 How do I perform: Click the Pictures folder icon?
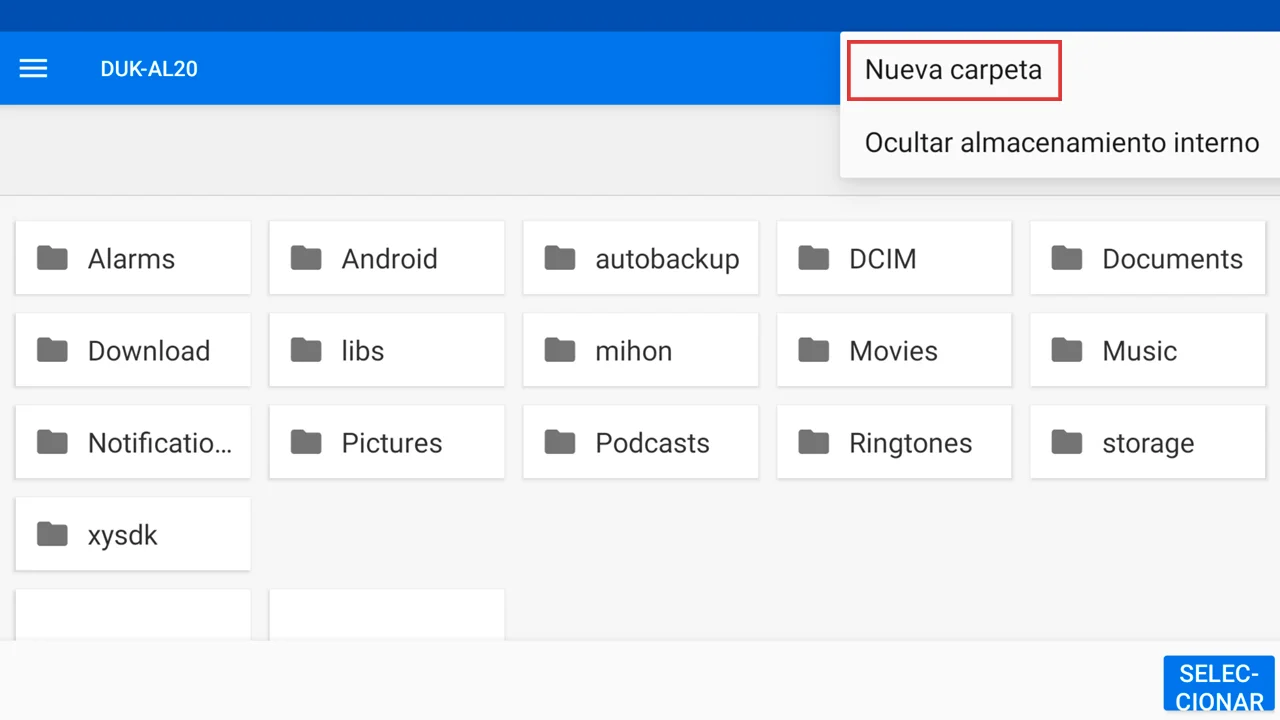click(x=306, y=443)
